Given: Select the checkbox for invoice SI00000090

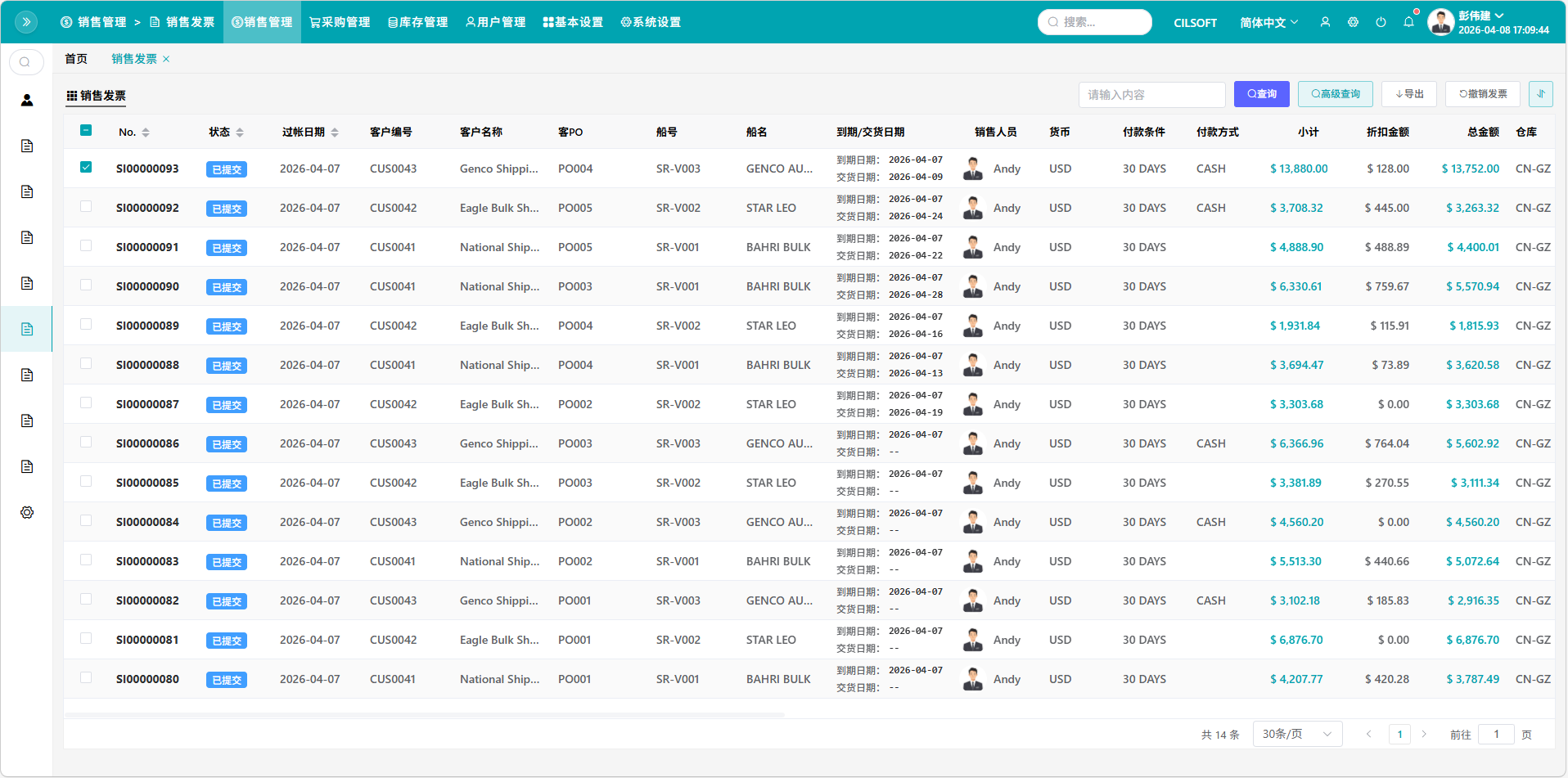Looking at the screenshot, I should click(x=86, y=286).
